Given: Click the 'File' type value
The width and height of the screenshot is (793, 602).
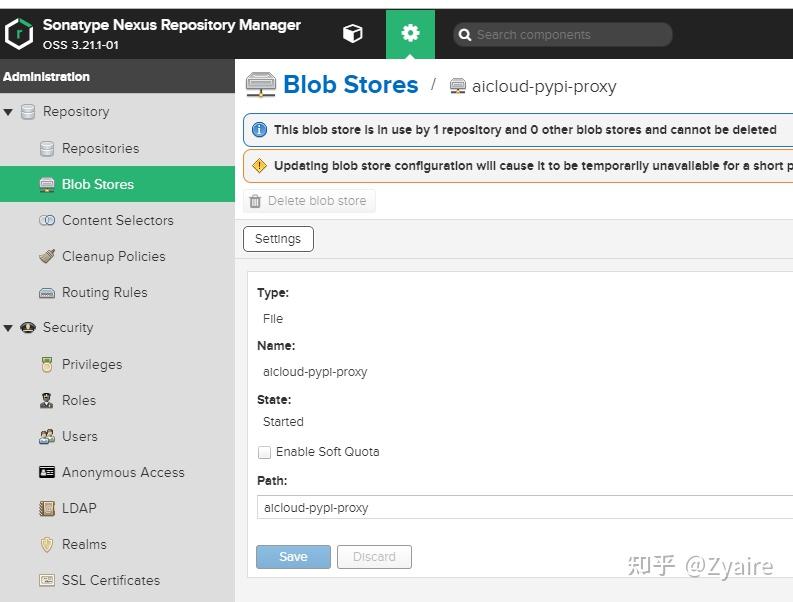Looking at the screenshot, I should point(273,319).
